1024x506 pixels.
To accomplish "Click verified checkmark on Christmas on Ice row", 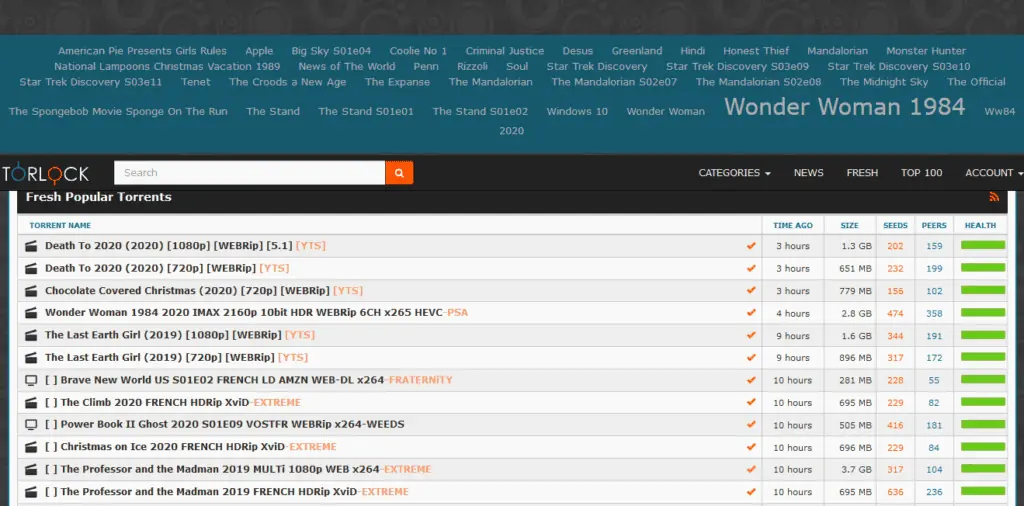I will tap(751, 447).
